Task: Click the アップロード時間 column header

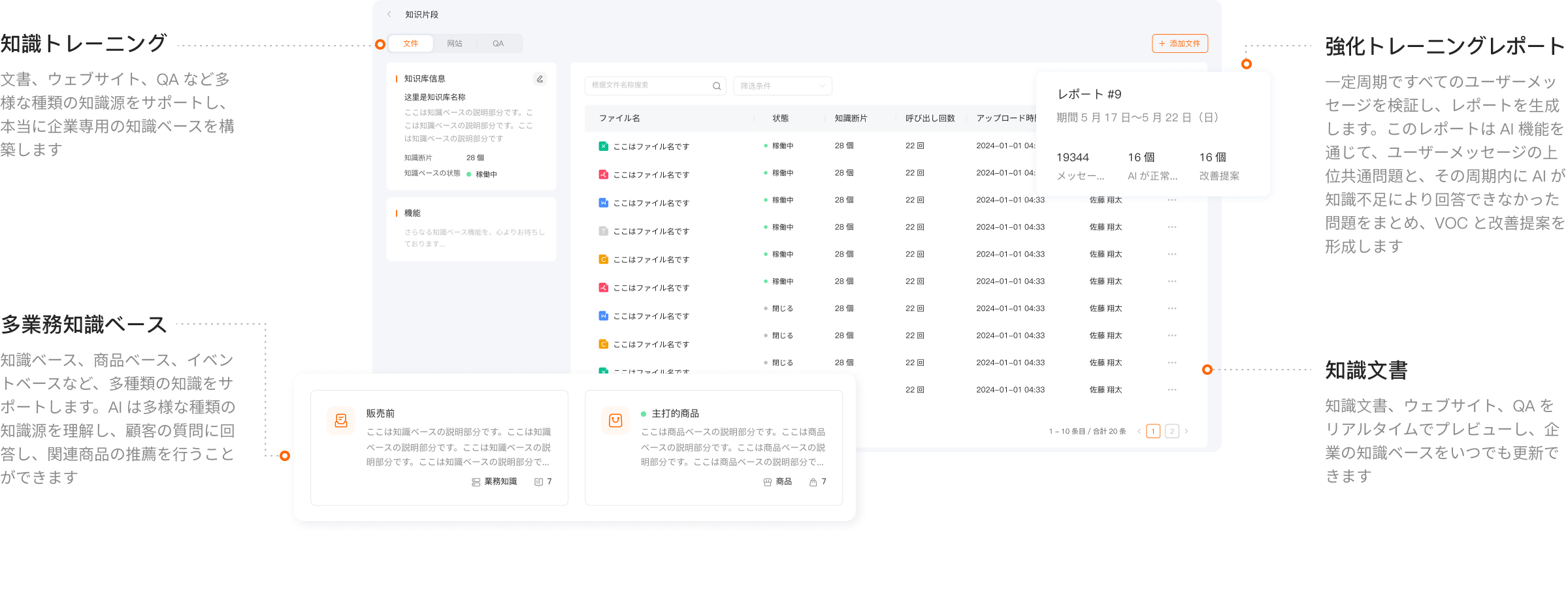Action: point(1006,118)
